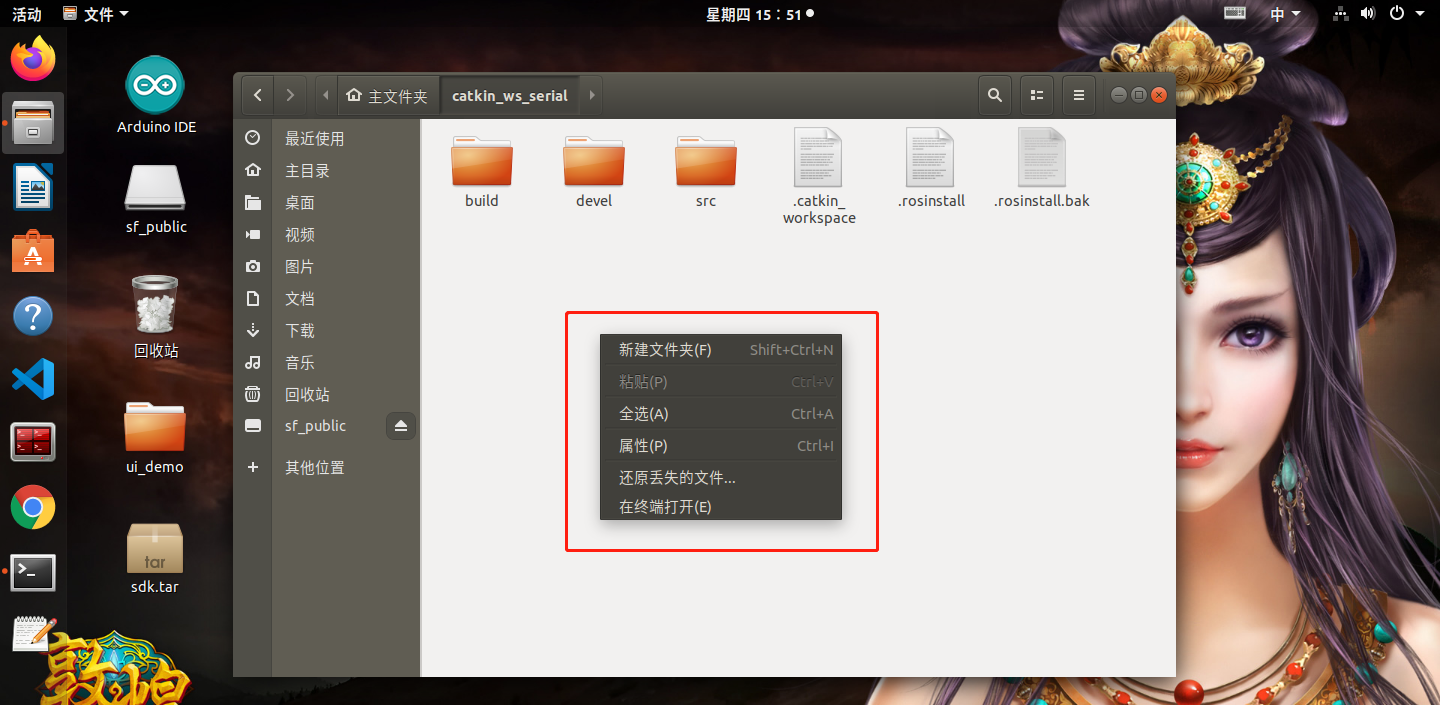Go forward in folder history
1440x705 pixels.
pyautogui.click(x=290, y=95)
